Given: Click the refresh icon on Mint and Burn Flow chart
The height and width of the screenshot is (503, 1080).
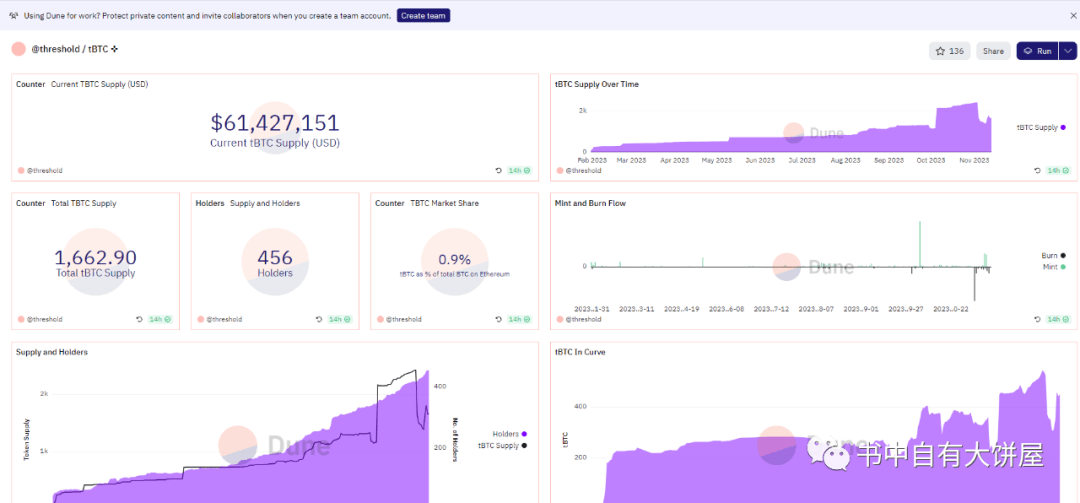Looking at the screenshot, I should coord(1038,319).
